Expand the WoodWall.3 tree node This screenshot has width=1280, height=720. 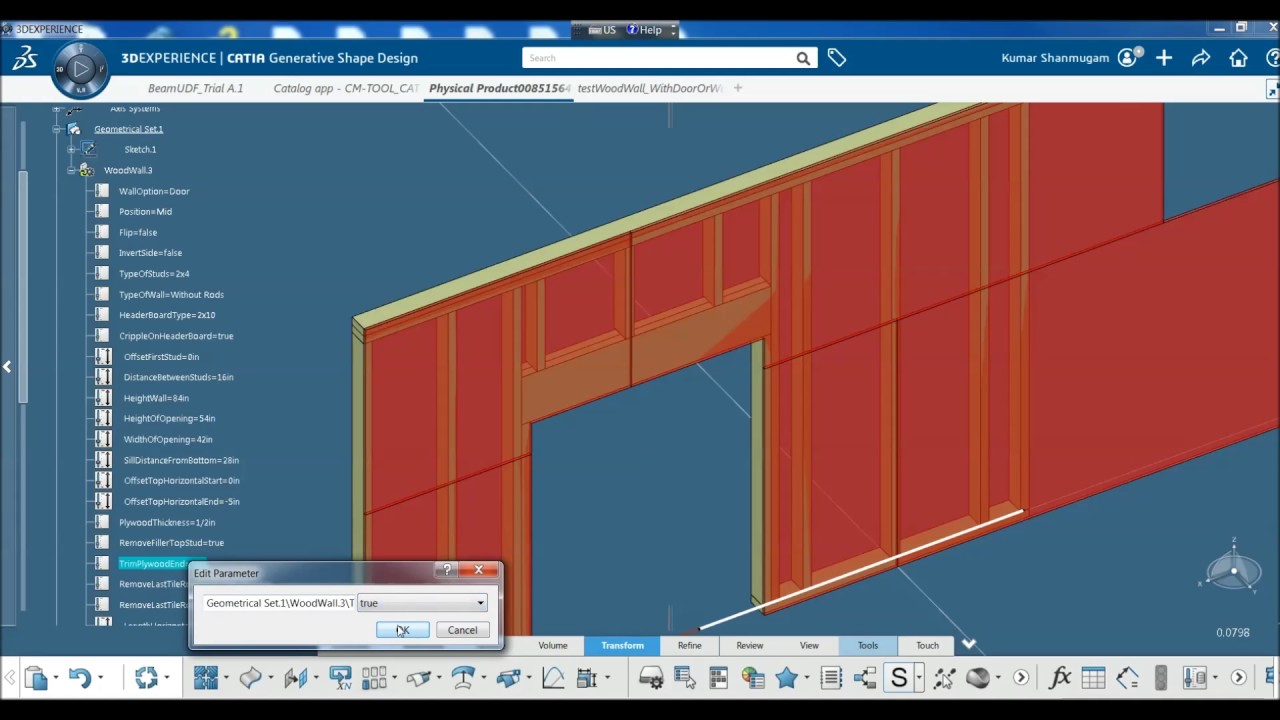(x=72, y=170)
